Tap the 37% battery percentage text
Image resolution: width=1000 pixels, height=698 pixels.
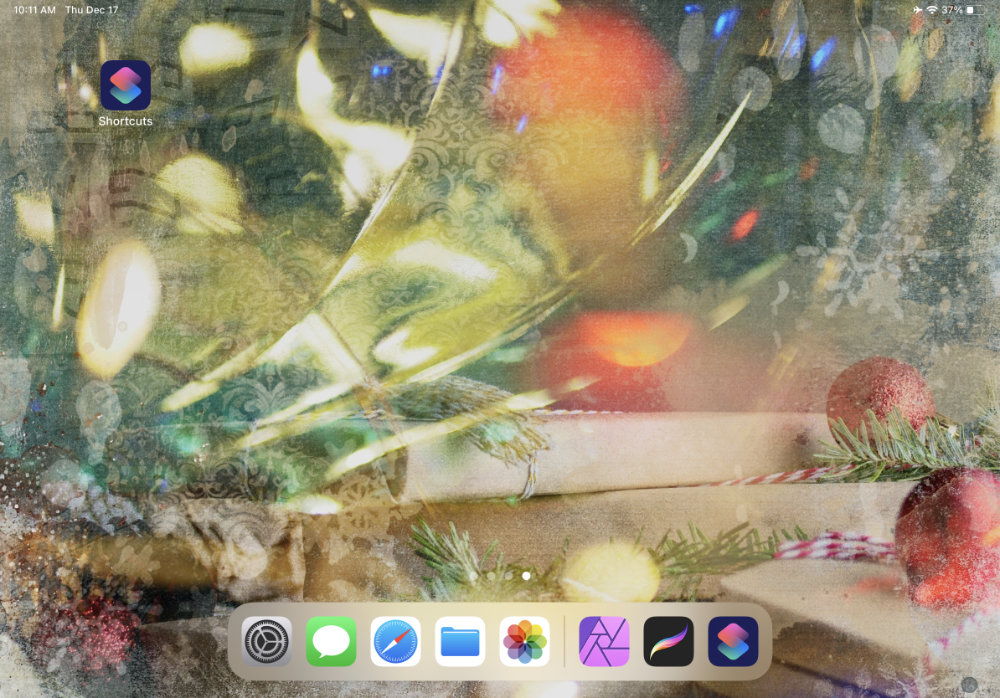coord(952,10)
